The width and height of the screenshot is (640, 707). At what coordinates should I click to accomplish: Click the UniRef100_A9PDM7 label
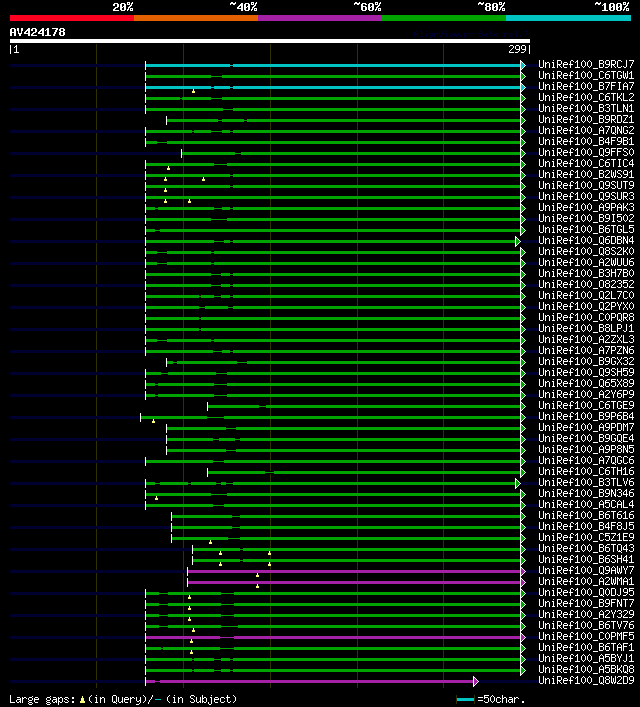586,427
